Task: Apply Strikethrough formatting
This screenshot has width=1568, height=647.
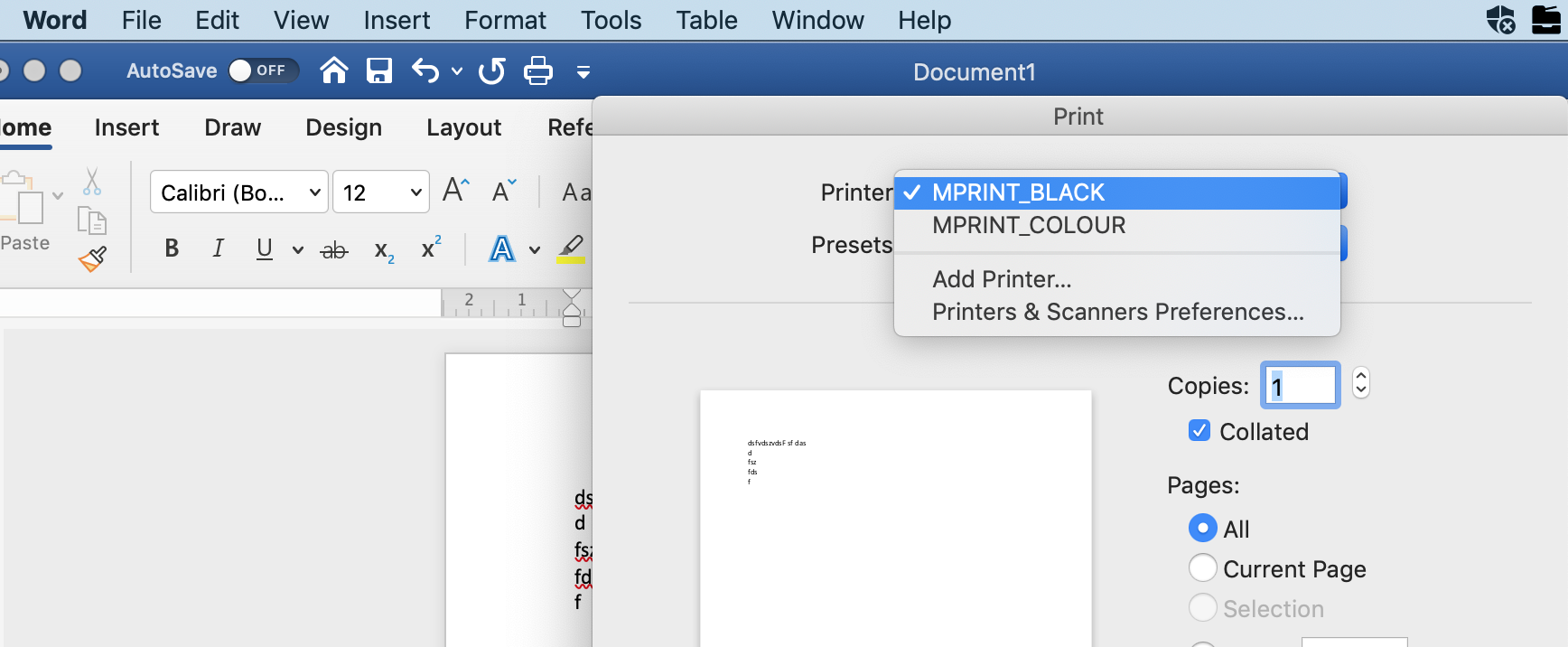Action: [x=334, y=249]
